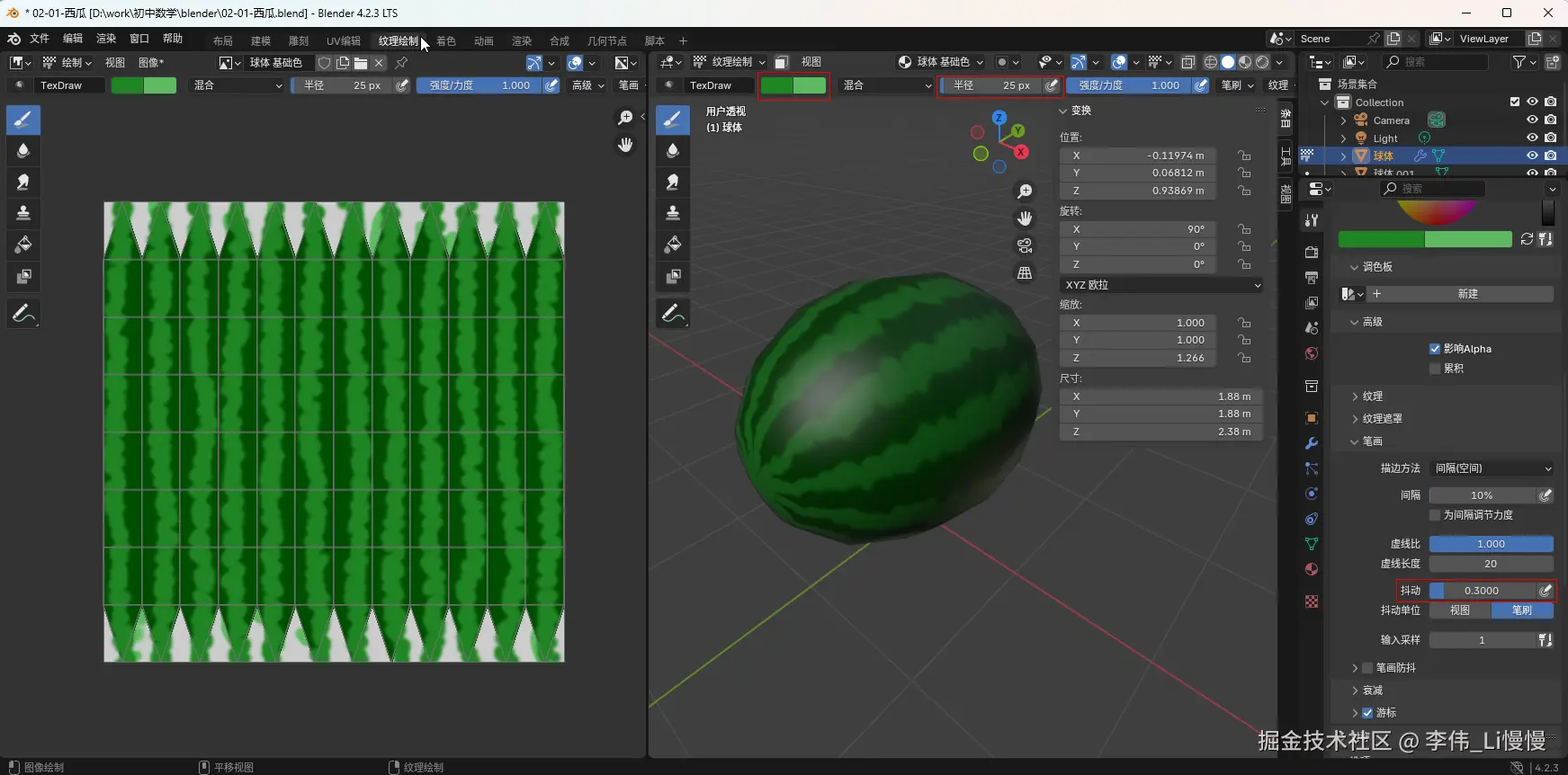
Task: Expand the 纹理遮罩 panel
Action: pyautogui.click(x=1382, y=419)
